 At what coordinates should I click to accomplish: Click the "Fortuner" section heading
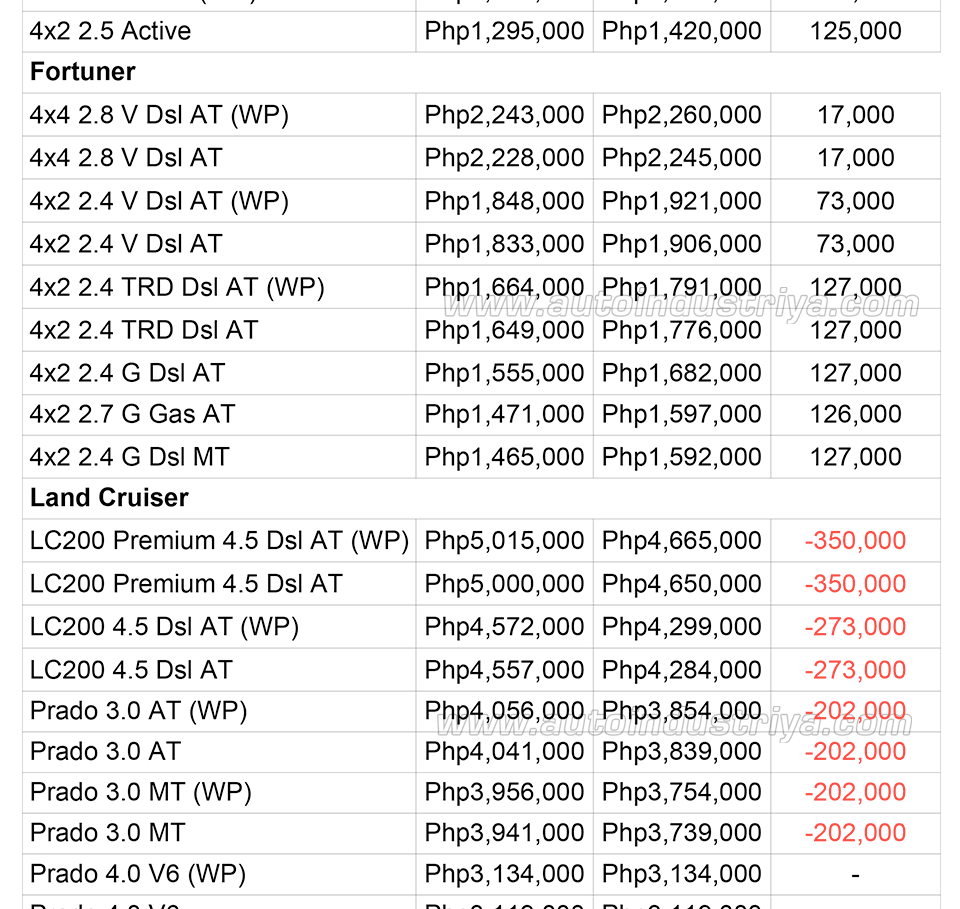pos(83,72)
